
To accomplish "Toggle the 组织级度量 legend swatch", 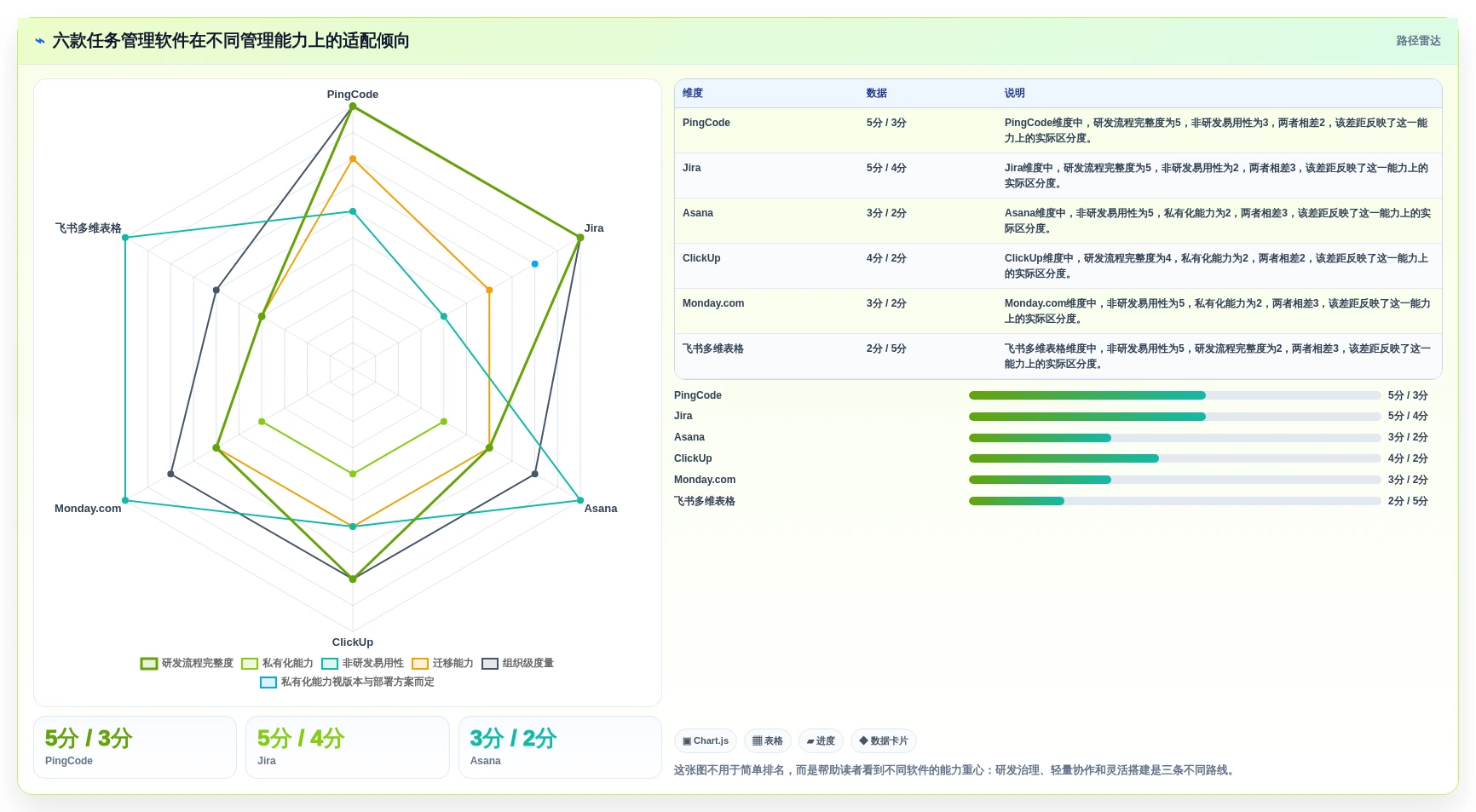I will pos(490,664).
